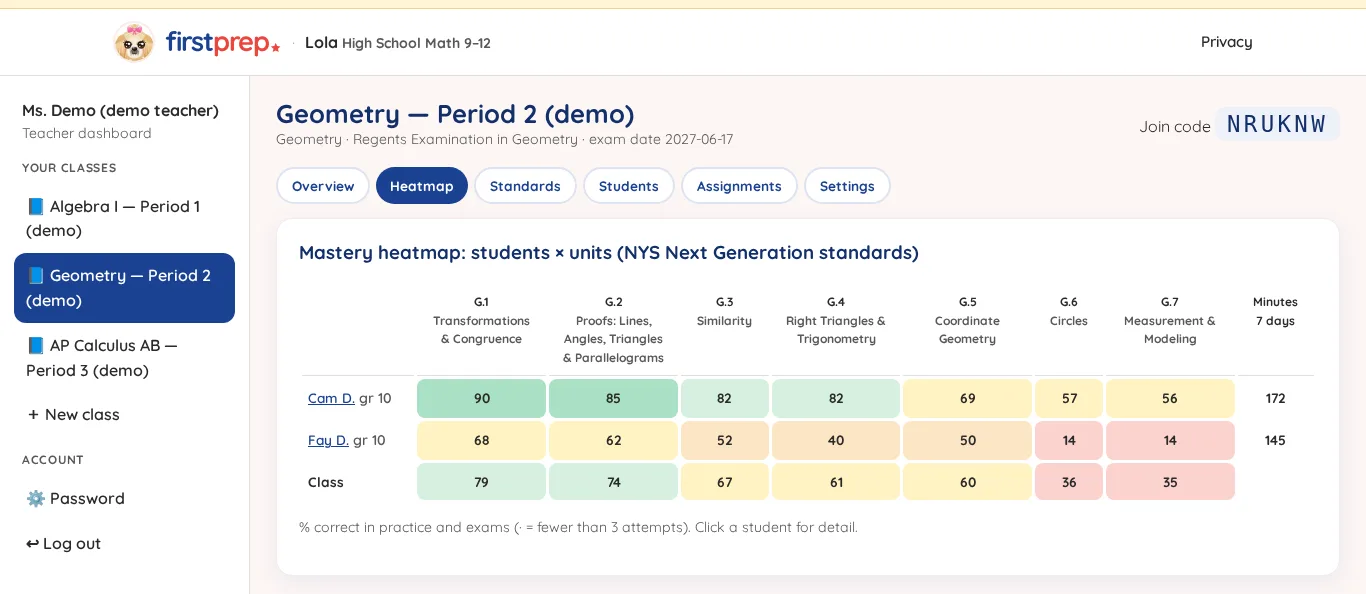
Task: Click Class average G.3 cell 67
Action: (x=725, y=482)
